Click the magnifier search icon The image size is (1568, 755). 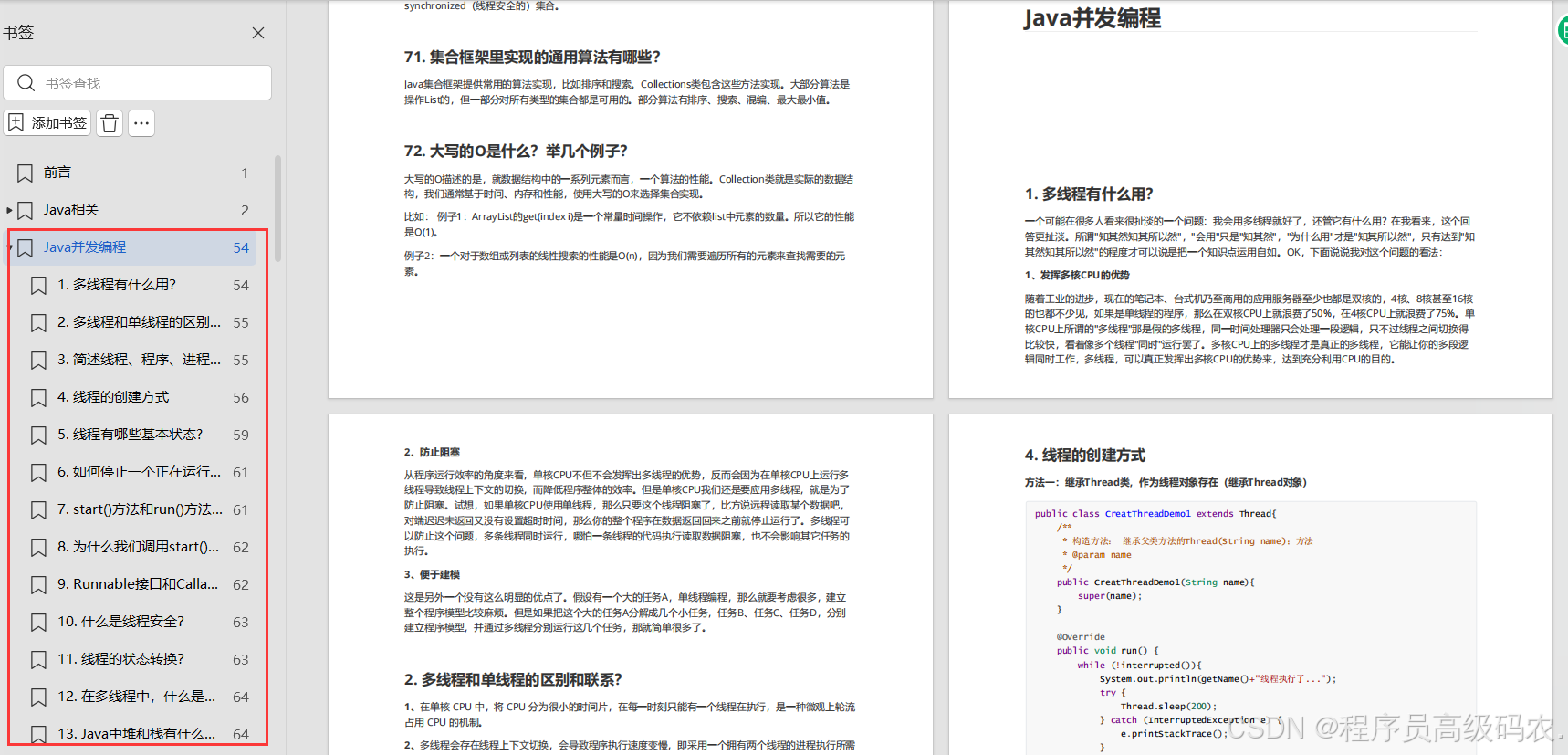click(x=26, y=83)
